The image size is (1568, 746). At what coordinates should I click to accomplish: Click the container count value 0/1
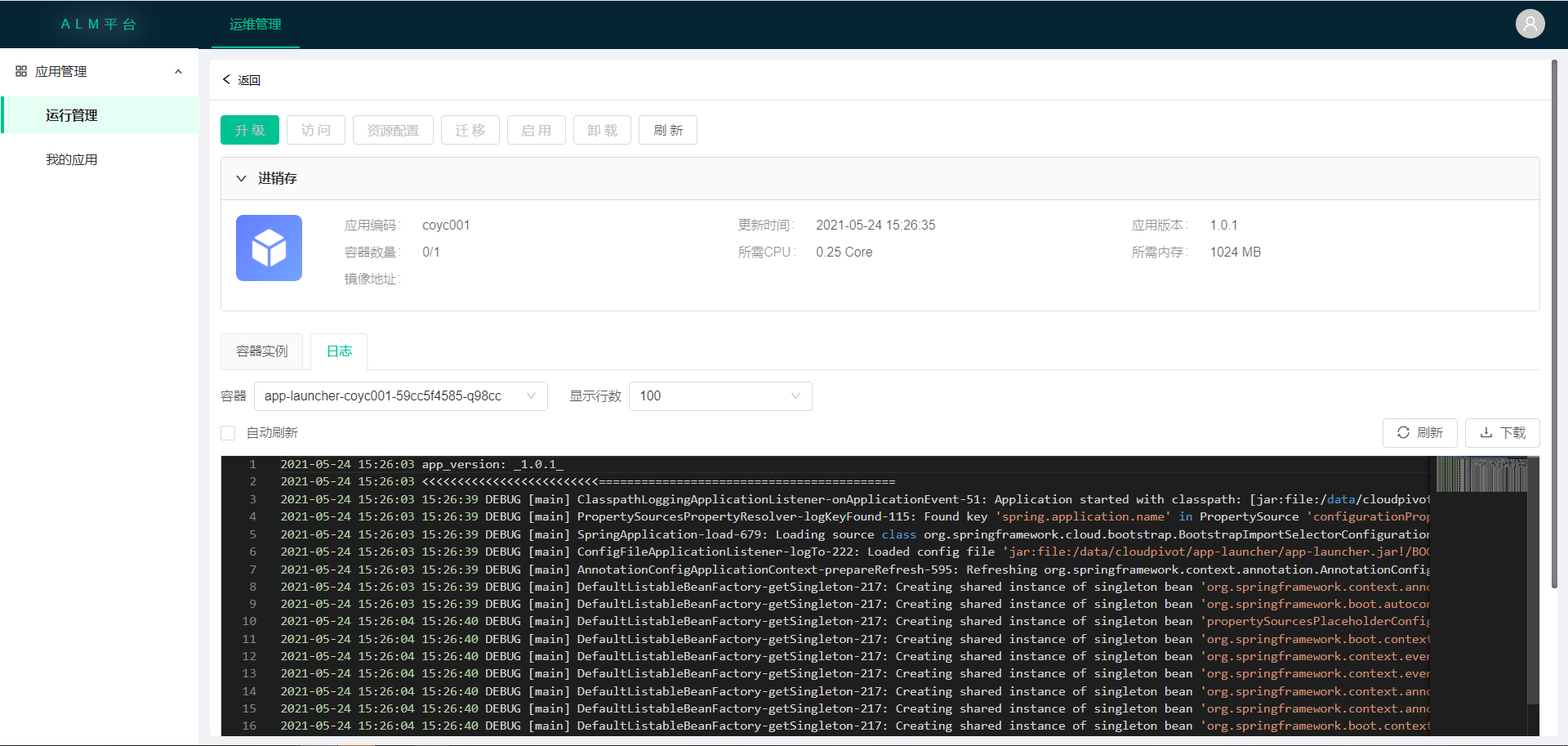(431, 252)
